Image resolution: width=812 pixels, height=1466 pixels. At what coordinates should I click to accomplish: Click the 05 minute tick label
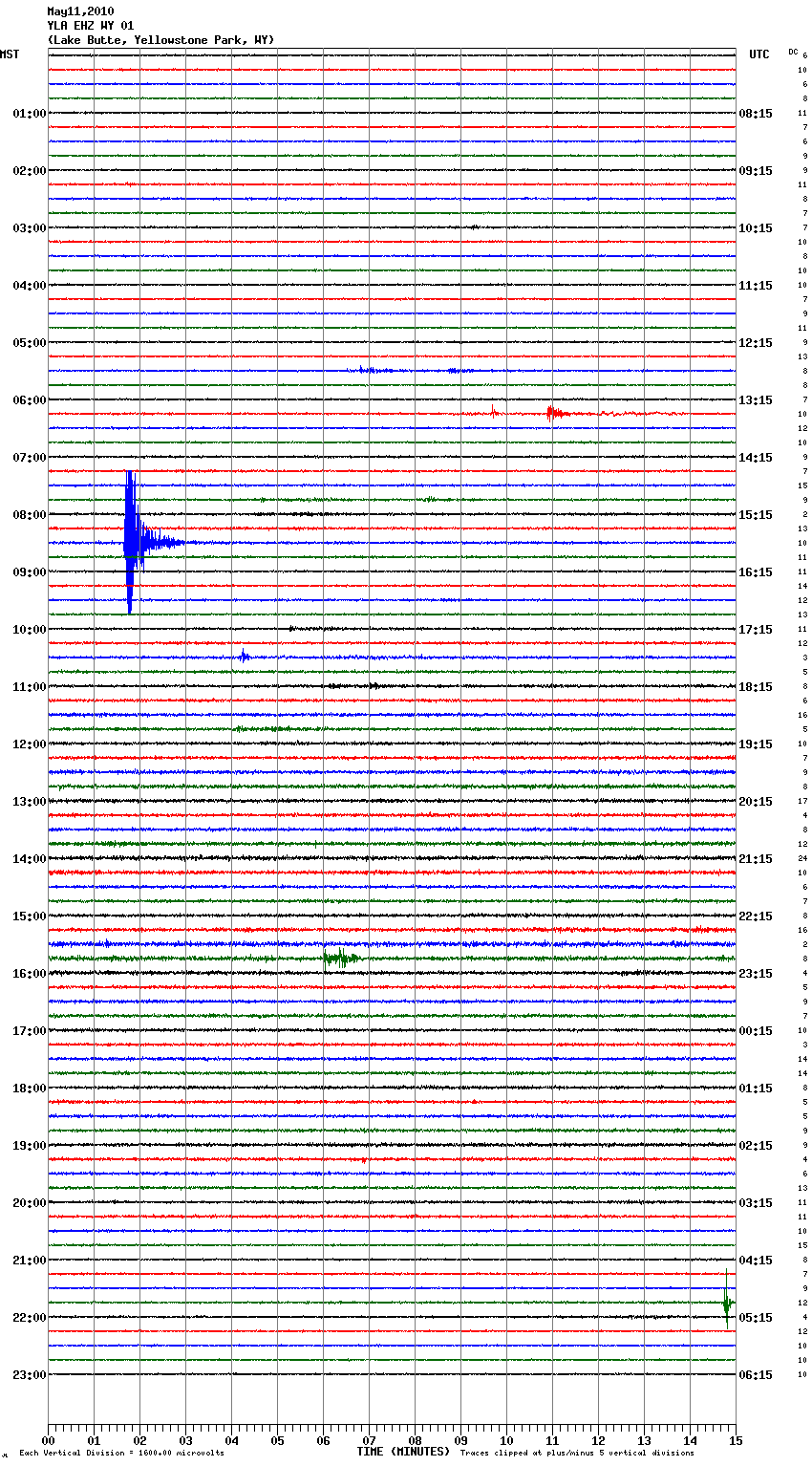pos(277,1441)
